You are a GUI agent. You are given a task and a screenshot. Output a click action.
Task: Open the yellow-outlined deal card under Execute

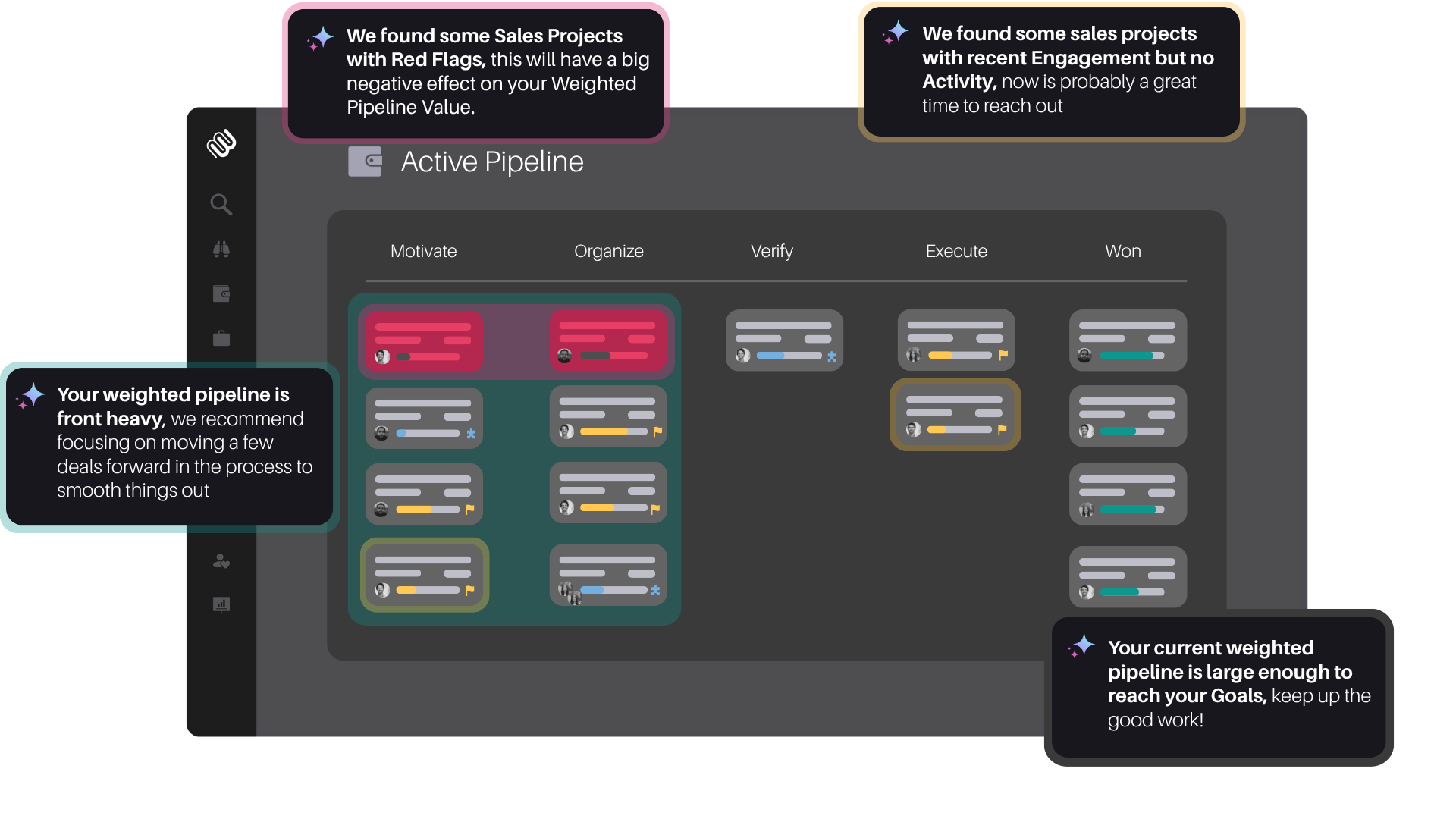(x=955, y=415)
